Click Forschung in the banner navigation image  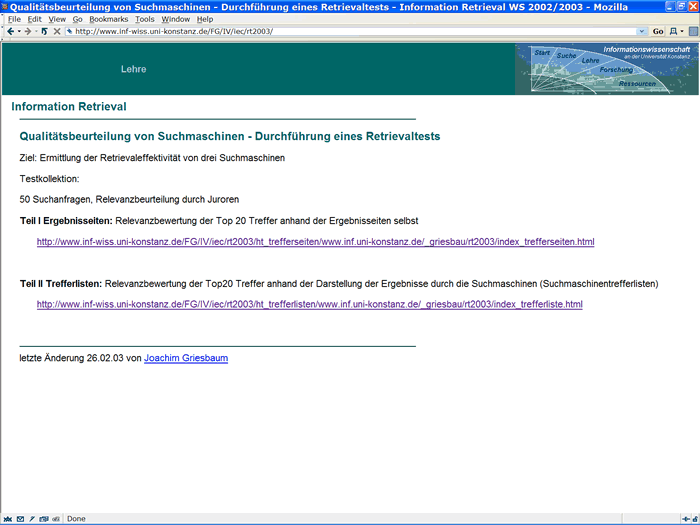[x=616, y=70]
